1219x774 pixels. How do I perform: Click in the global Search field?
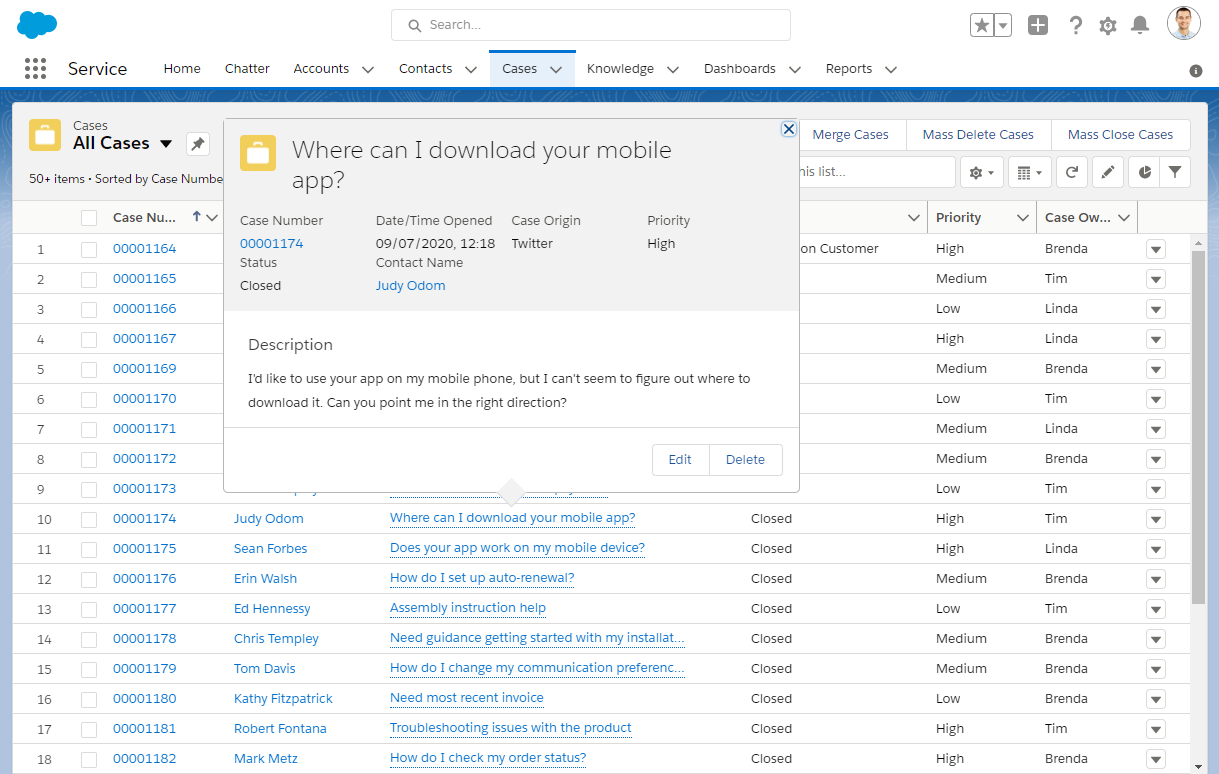590,24
